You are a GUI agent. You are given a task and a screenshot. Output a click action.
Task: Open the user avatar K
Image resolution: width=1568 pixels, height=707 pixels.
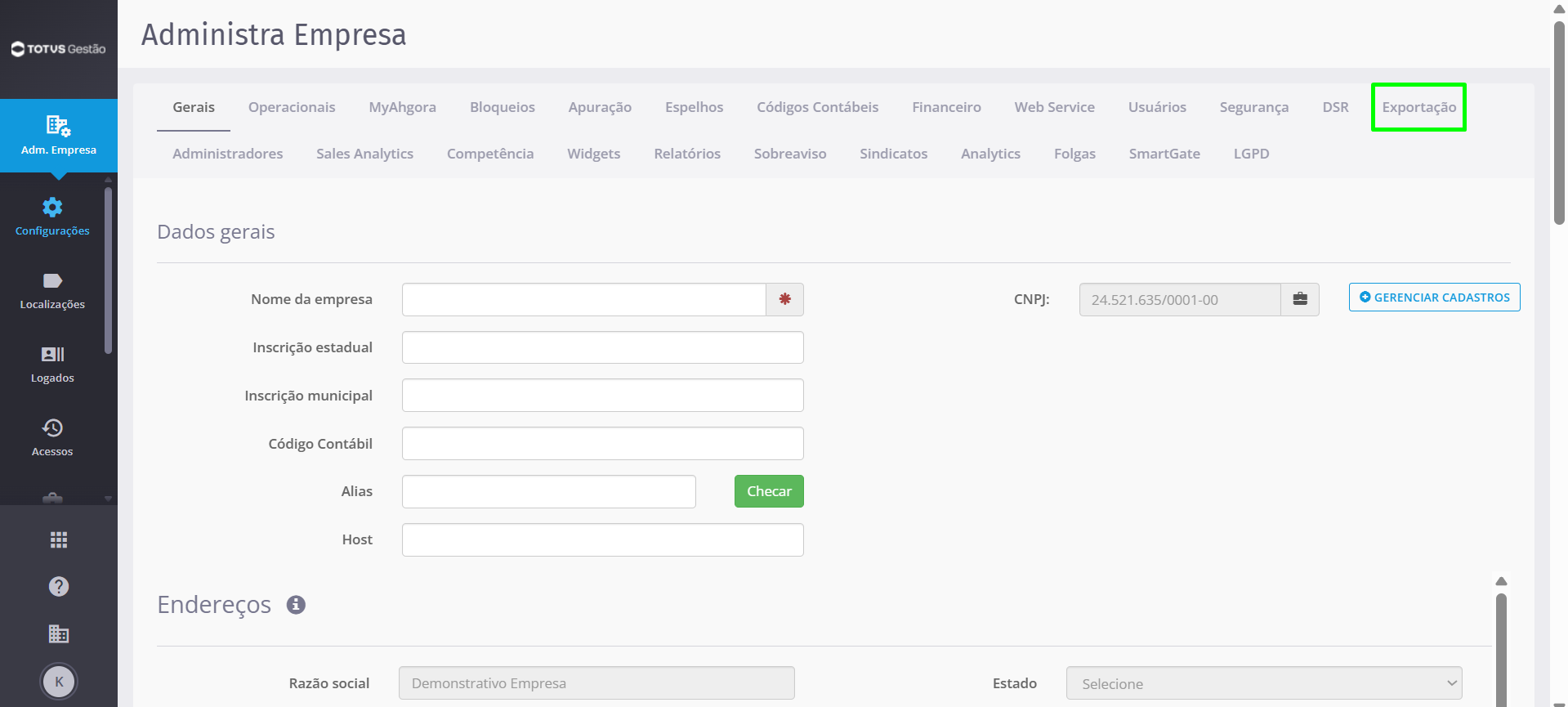pyautogui.click(x=59, y=681)
